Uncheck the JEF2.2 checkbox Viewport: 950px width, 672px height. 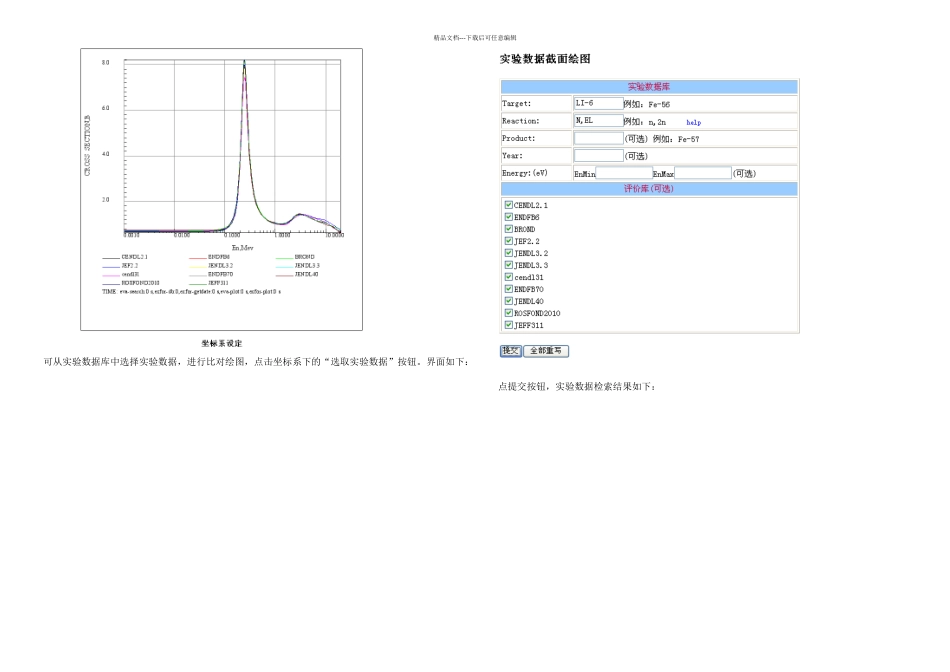pyautogui.click(x=508, y=241)
